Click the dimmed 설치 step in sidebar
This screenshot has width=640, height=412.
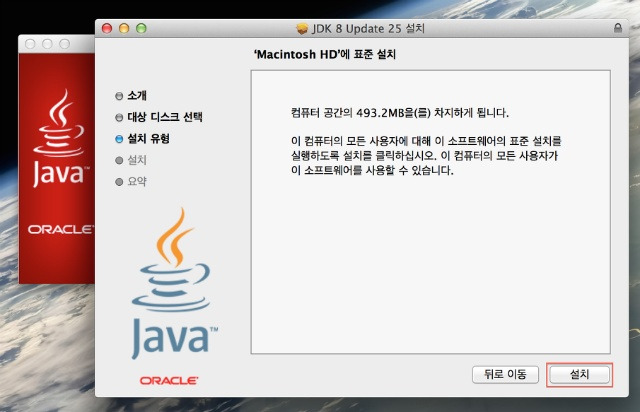137,160
